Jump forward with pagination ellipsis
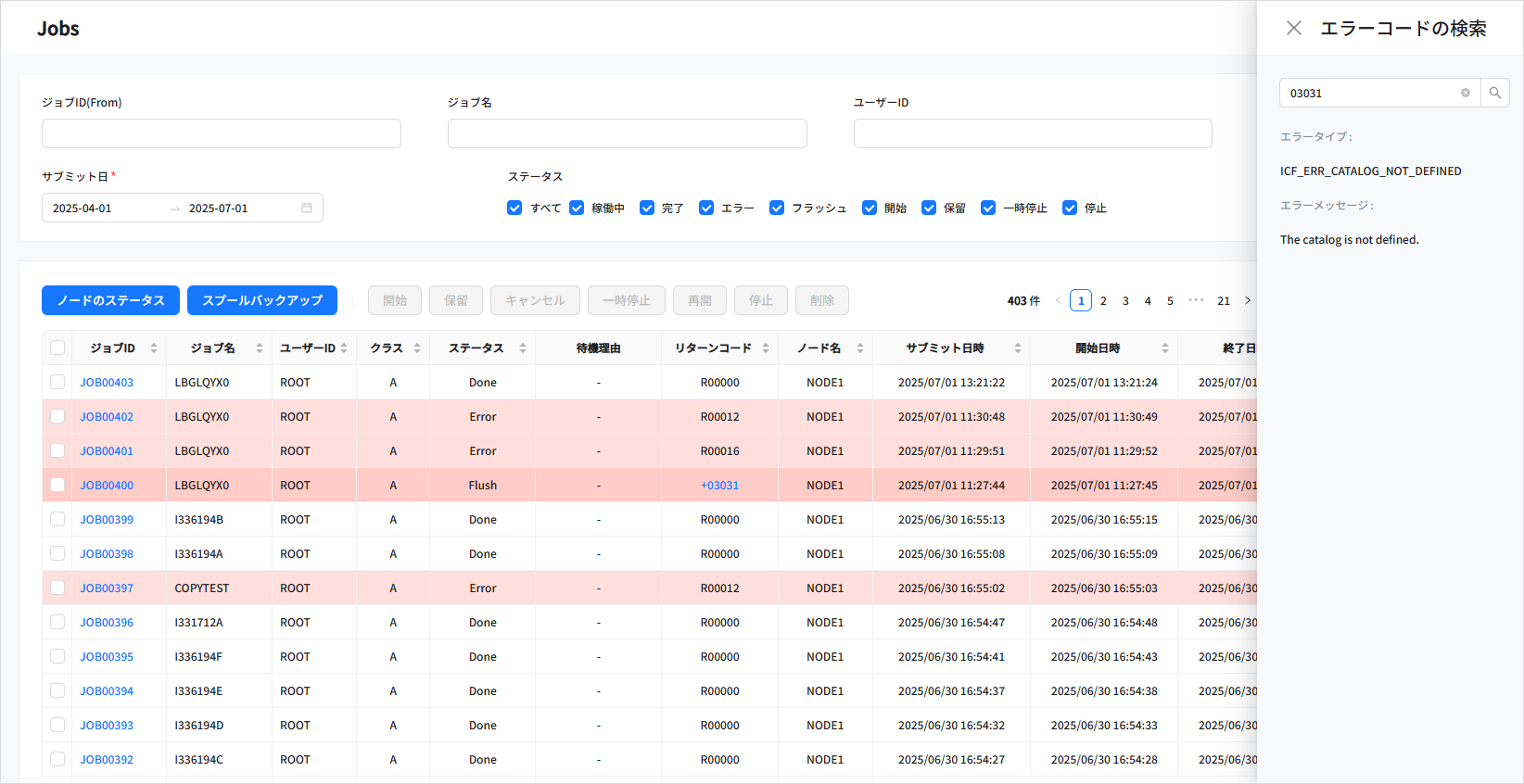 [1196, 300]
